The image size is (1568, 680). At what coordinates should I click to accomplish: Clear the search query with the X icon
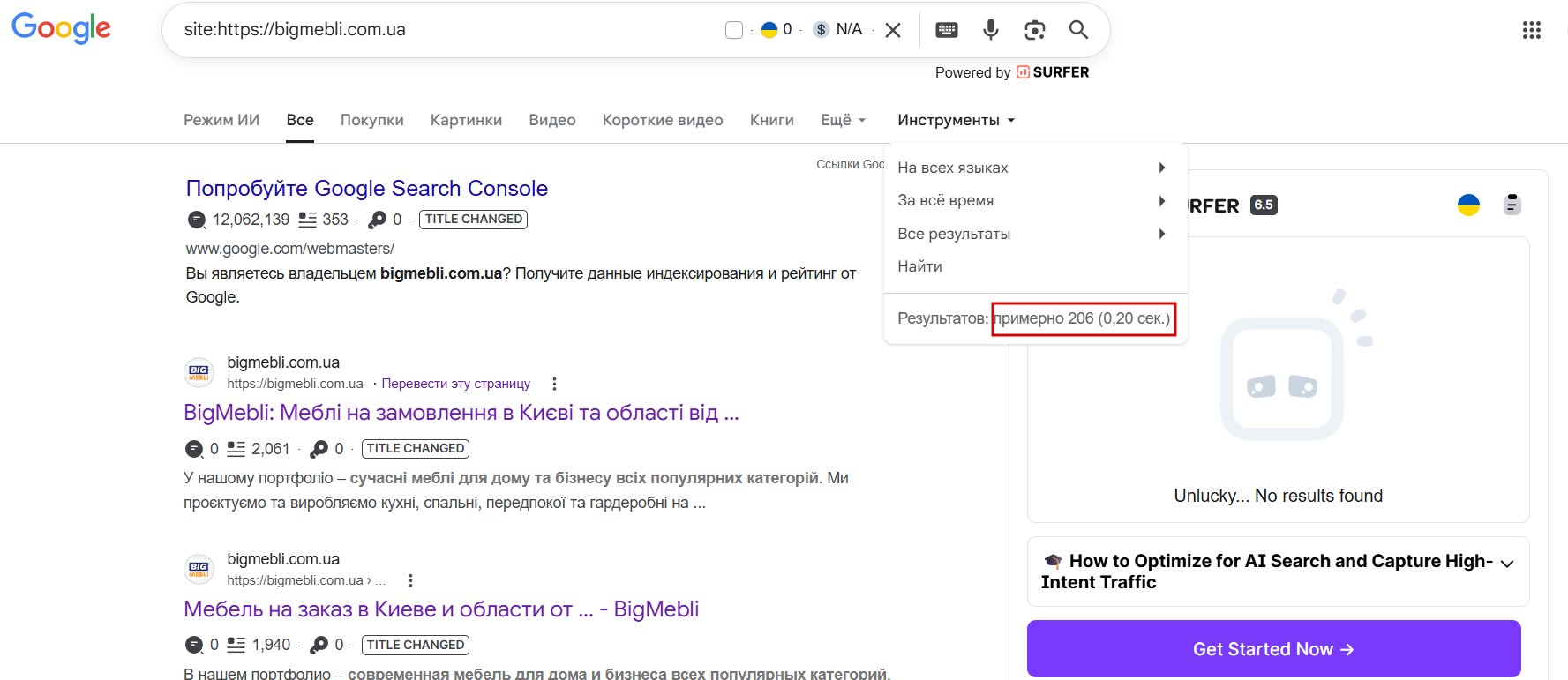tap(893, 30)
